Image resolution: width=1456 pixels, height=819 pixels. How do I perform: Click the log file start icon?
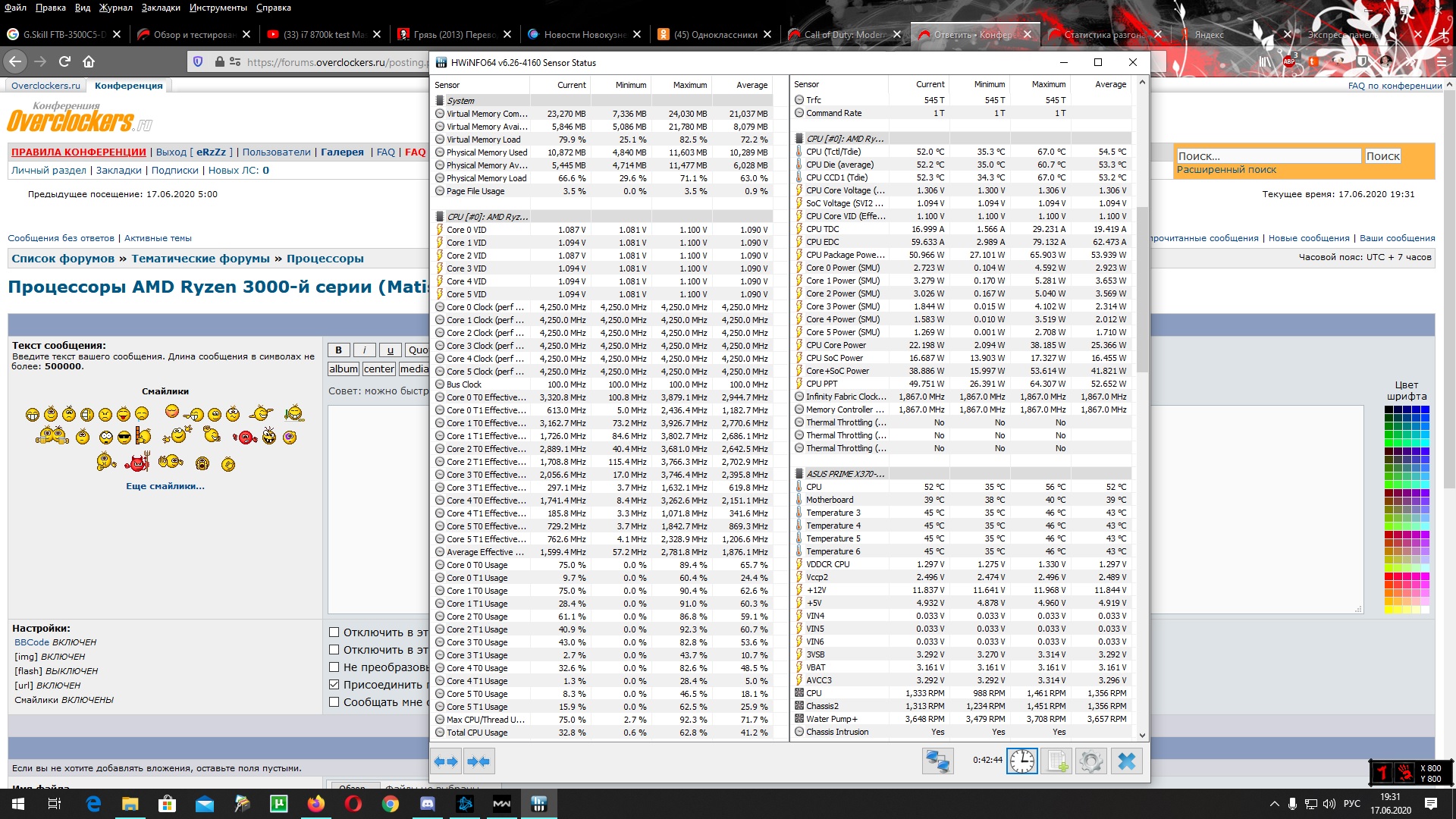coord(1057,761)
